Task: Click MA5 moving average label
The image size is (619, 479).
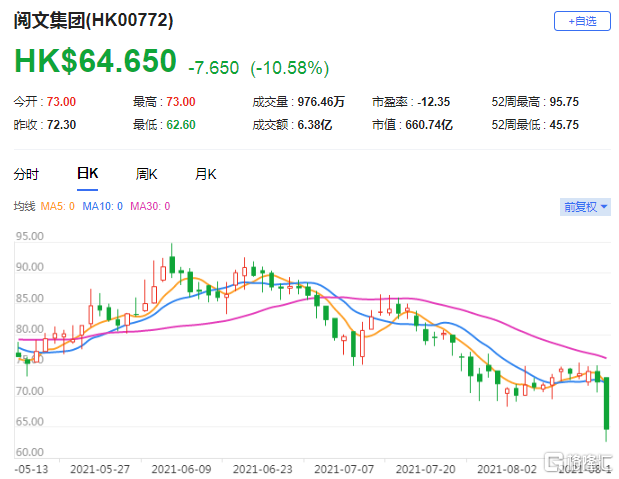Action: pyautogui.click(x=58, y=206)
